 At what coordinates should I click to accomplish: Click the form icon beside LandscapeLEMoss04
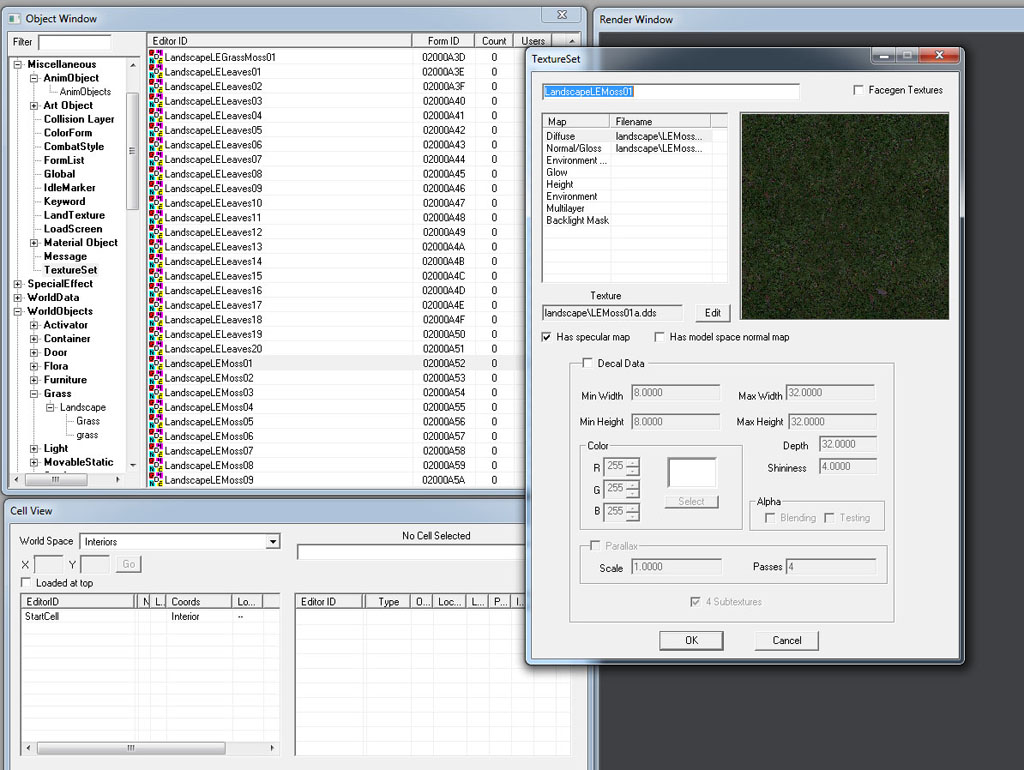pyautogui.click(x=156, y=408)
